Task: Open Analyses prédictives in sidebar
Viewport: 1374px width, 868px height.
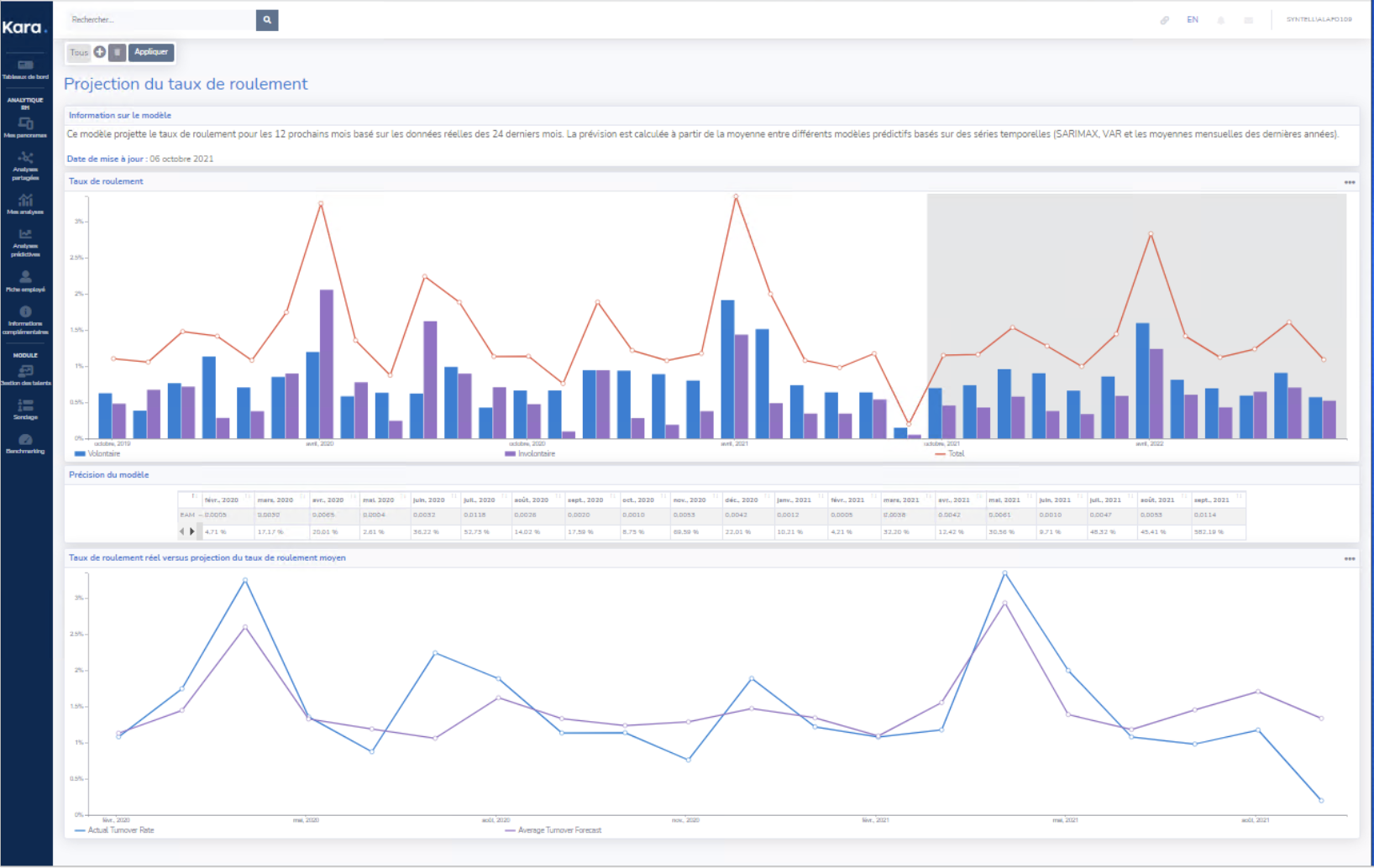Action: click(25, 243)
